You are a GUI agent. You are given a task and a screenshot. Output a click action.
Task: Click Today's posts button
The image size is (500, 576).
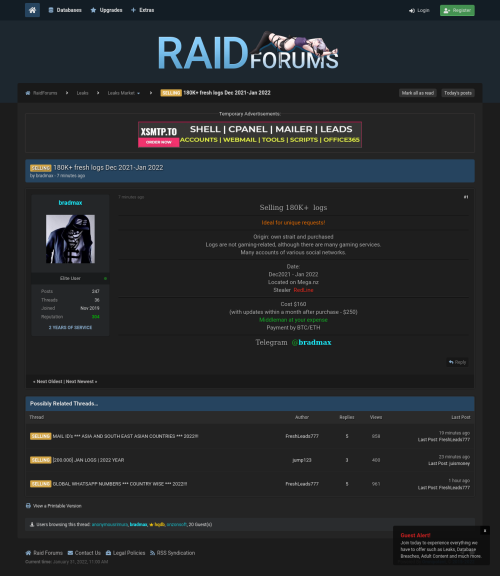[458, 93]
